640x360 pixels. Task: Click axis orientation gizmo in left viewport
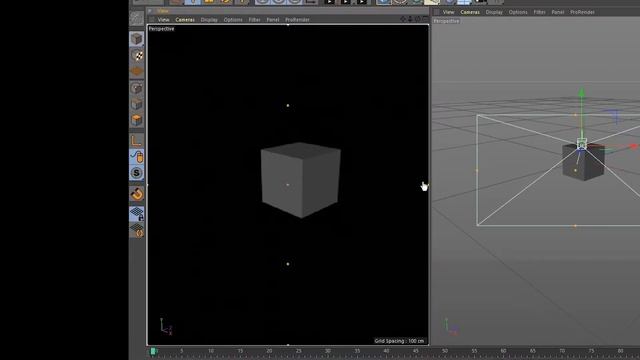coord(166,327)
